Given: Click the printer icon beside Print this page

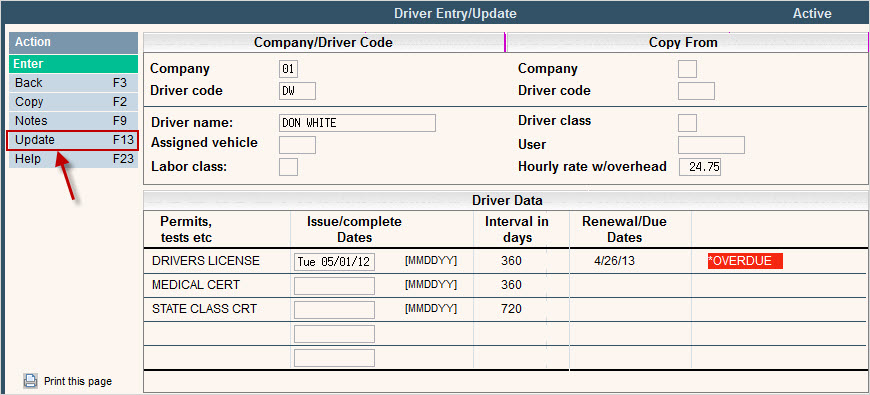Looking at the screenshot, I should (x=31, y=381).
